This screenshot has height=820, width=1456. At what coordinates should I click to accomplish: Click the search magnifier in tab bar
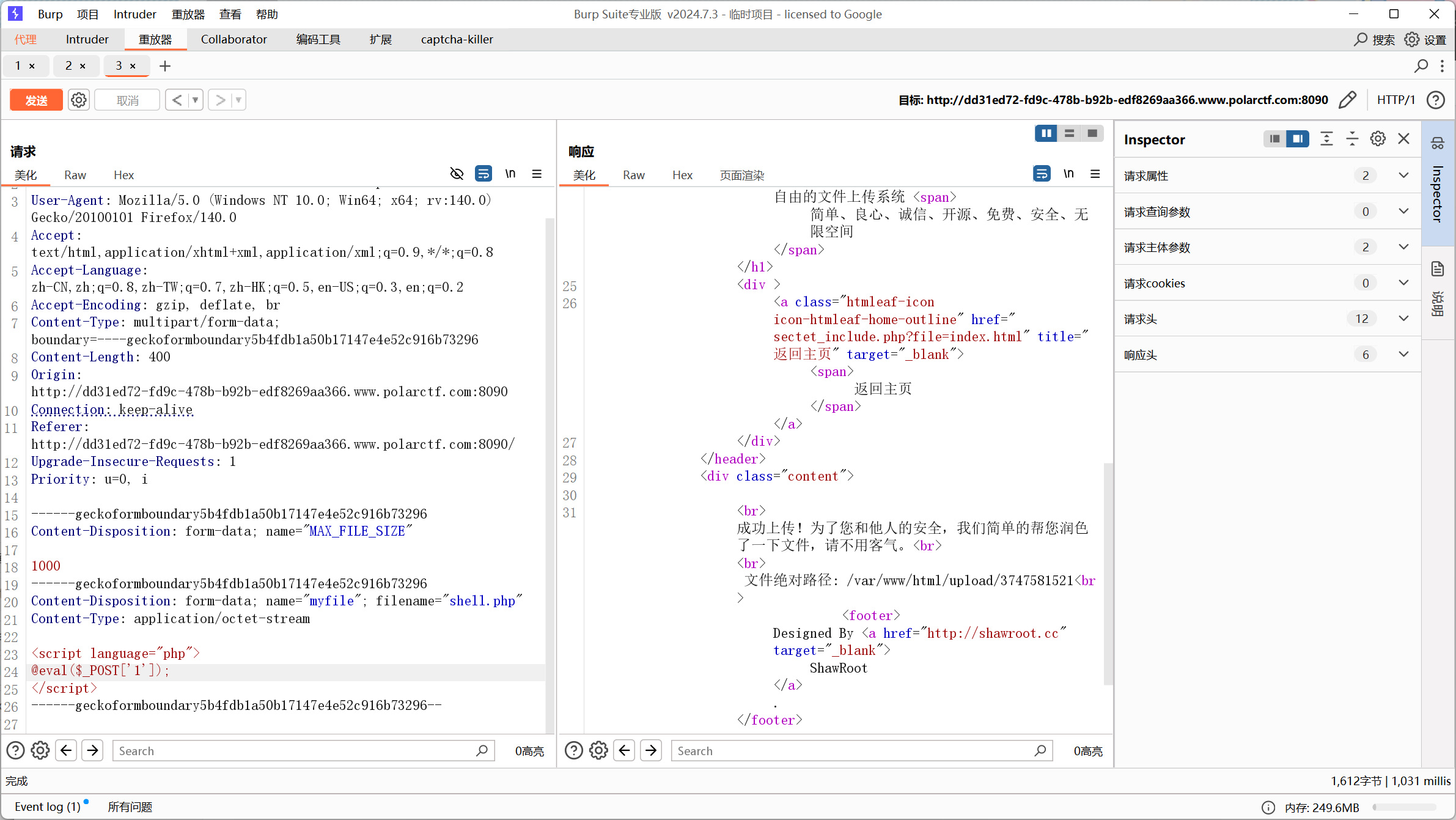point(1421,66)
